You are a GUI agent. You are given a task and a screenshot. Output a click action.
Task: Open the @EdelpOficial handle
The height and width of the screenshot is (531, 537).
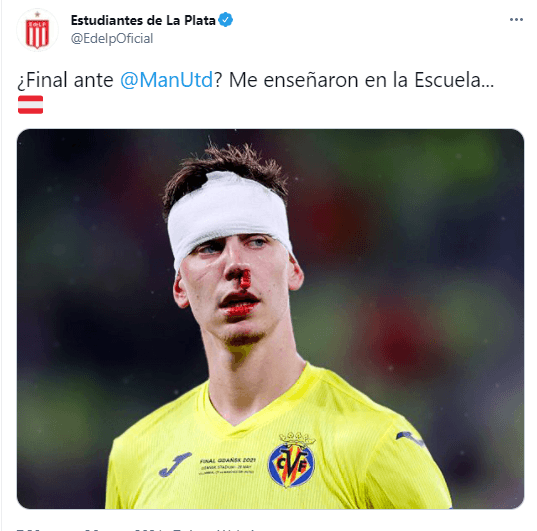click(112, 38)
